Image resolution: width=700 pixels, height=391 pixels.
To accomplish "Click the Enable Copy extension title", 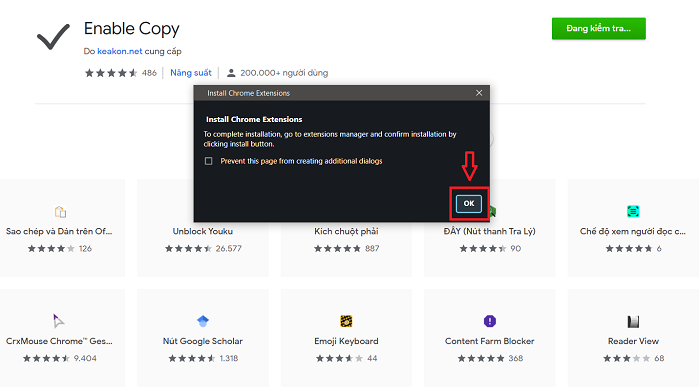I will tap(132, 29).
